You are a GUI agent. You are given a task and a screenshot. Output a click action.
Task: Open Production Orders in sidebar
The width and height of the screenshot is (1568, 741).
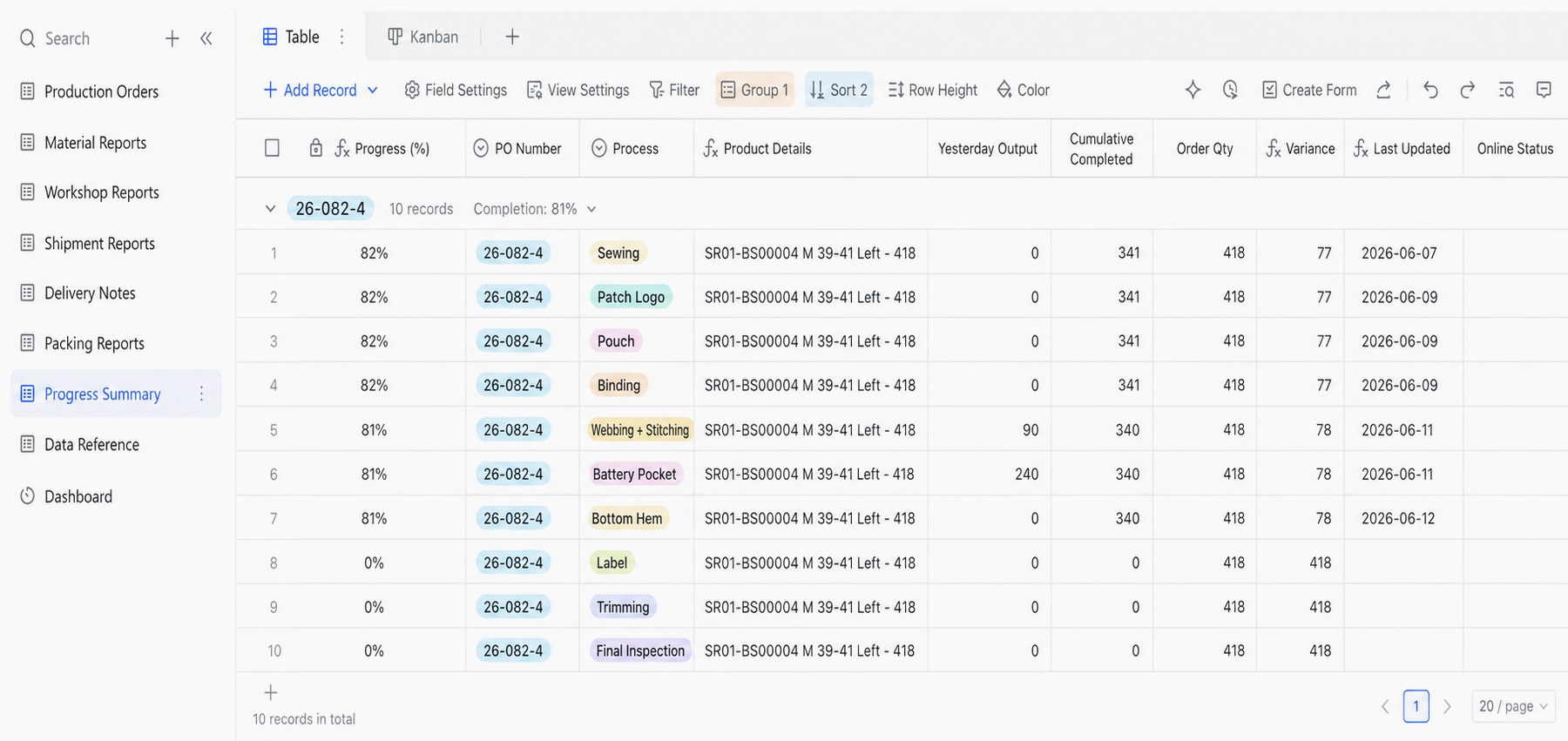pos(101,91)
